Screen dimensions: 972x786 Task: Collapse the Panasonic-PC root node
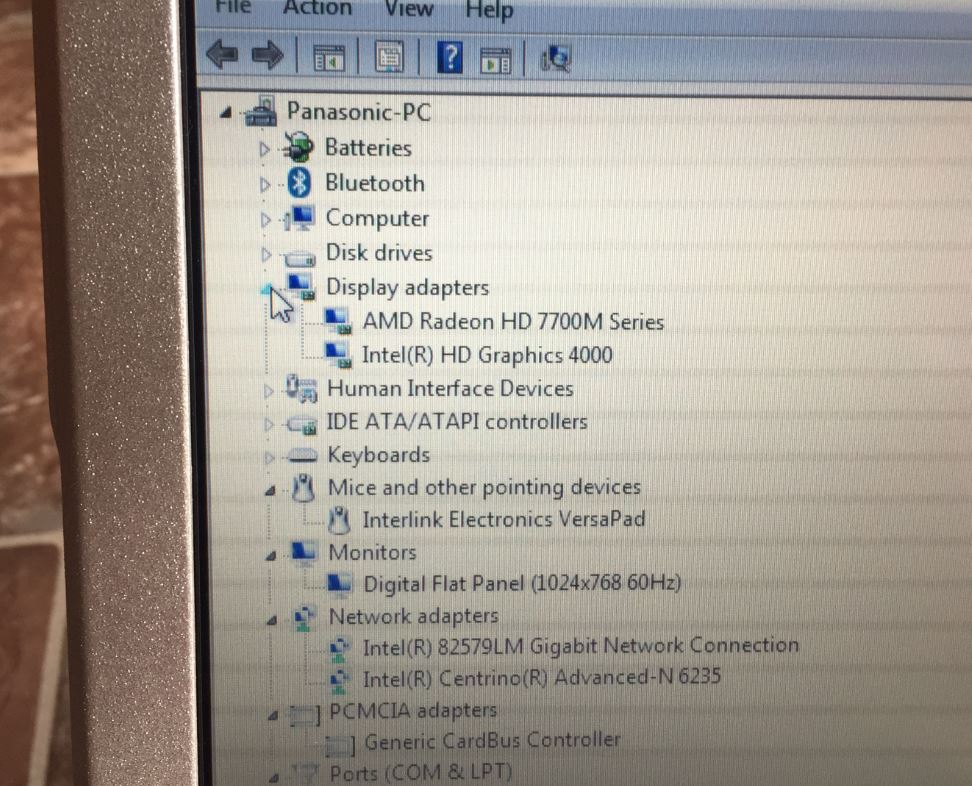226,113
